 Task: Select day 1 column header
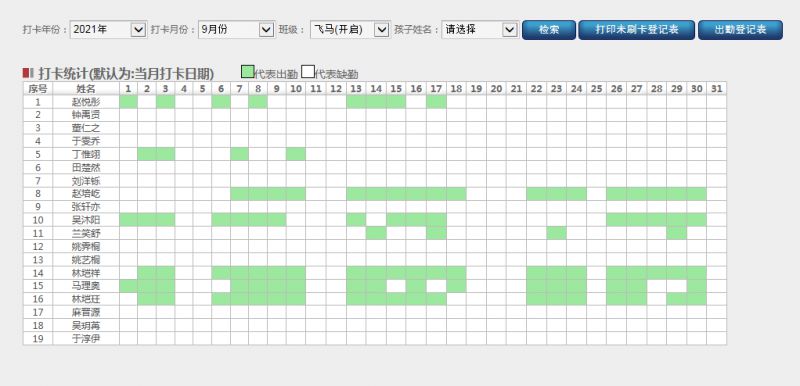tap(128, 89)
